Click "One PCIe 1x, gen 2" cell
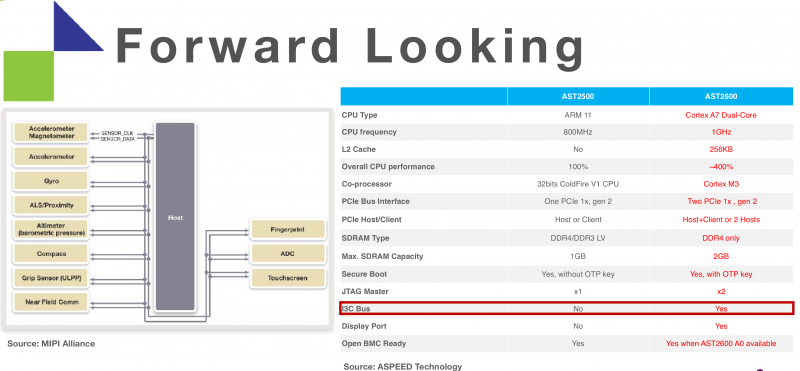This screenshot has width=800, height=371. point(578,202)
